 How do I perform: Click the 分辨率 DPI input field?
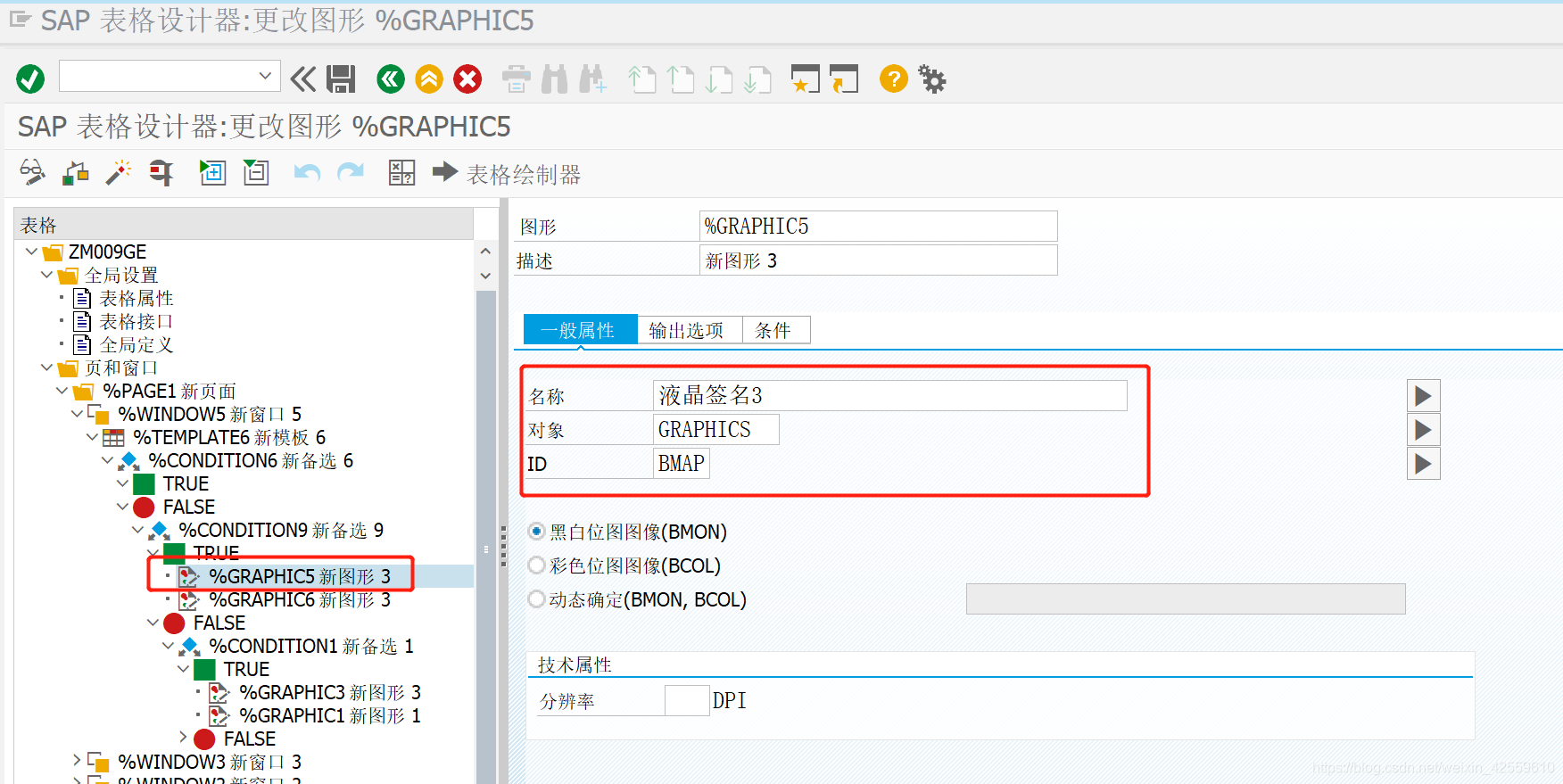coord(687,700)
